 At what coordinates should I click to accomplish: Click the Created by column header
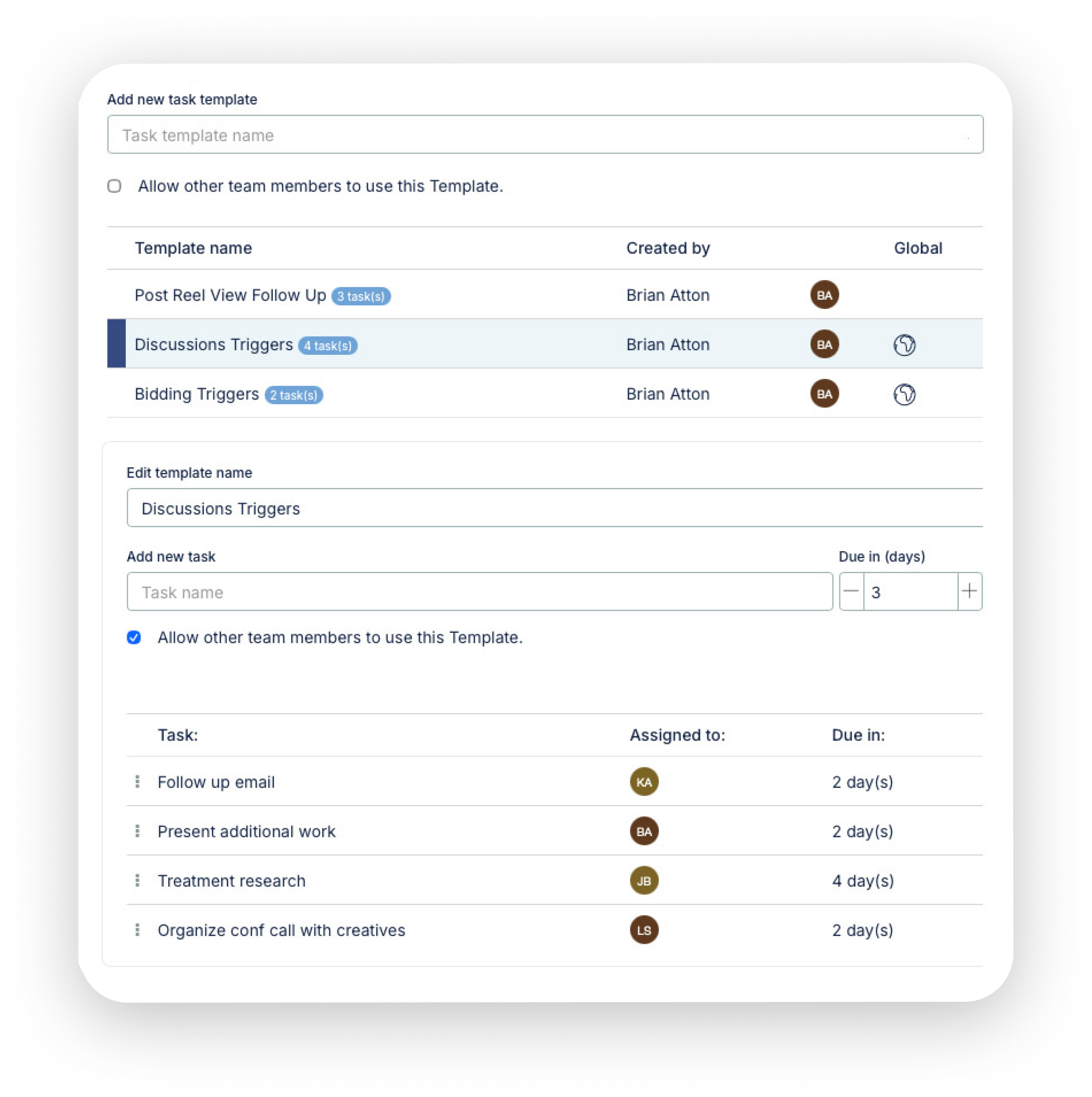[668, 248]
